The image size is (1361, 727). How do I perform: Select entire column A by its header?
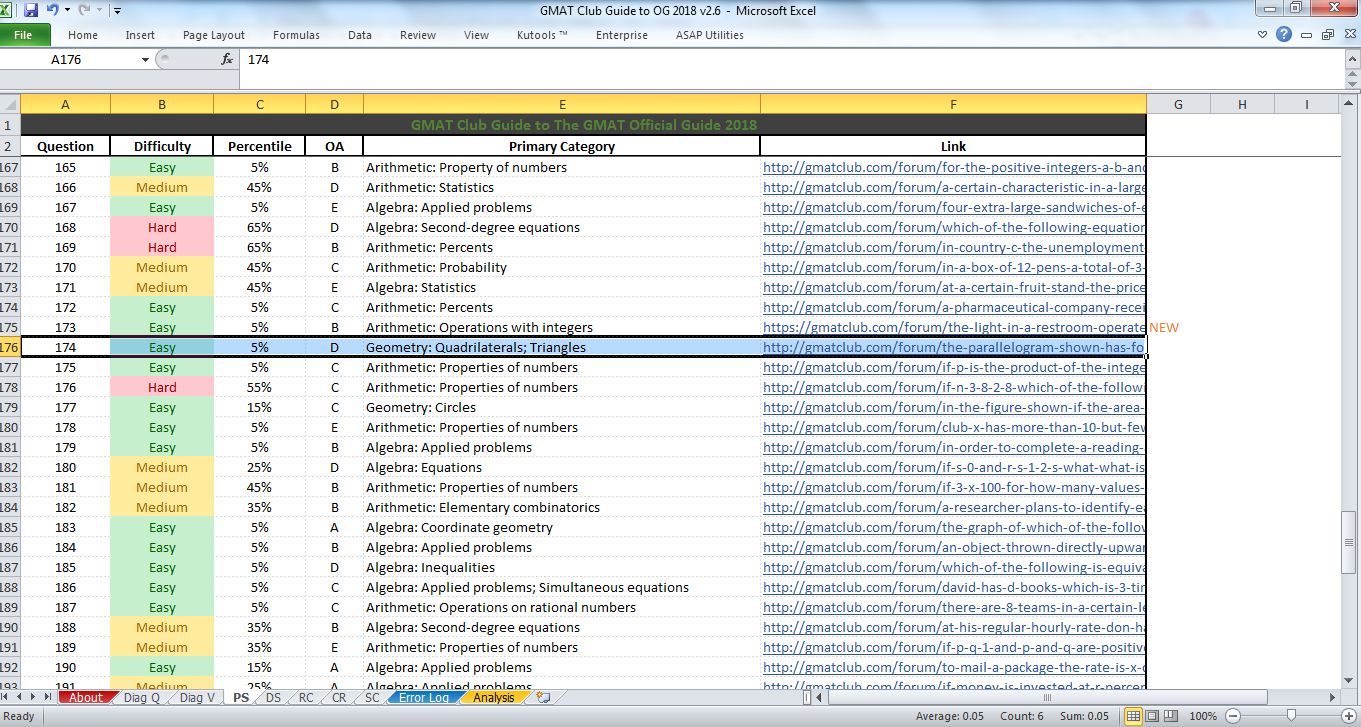pos(66,105)
